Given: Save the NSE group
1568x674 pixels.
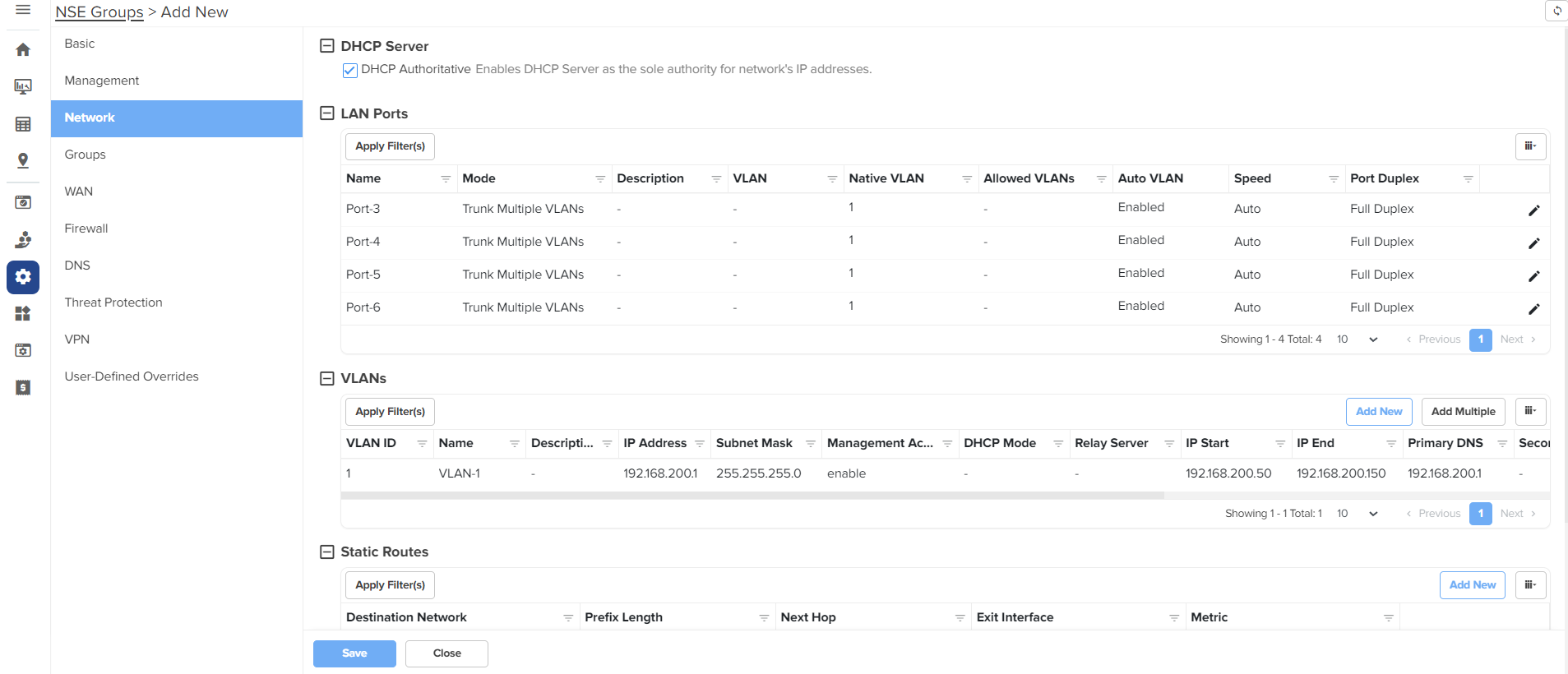Looking at the screenshot, I should click(354, 653).
